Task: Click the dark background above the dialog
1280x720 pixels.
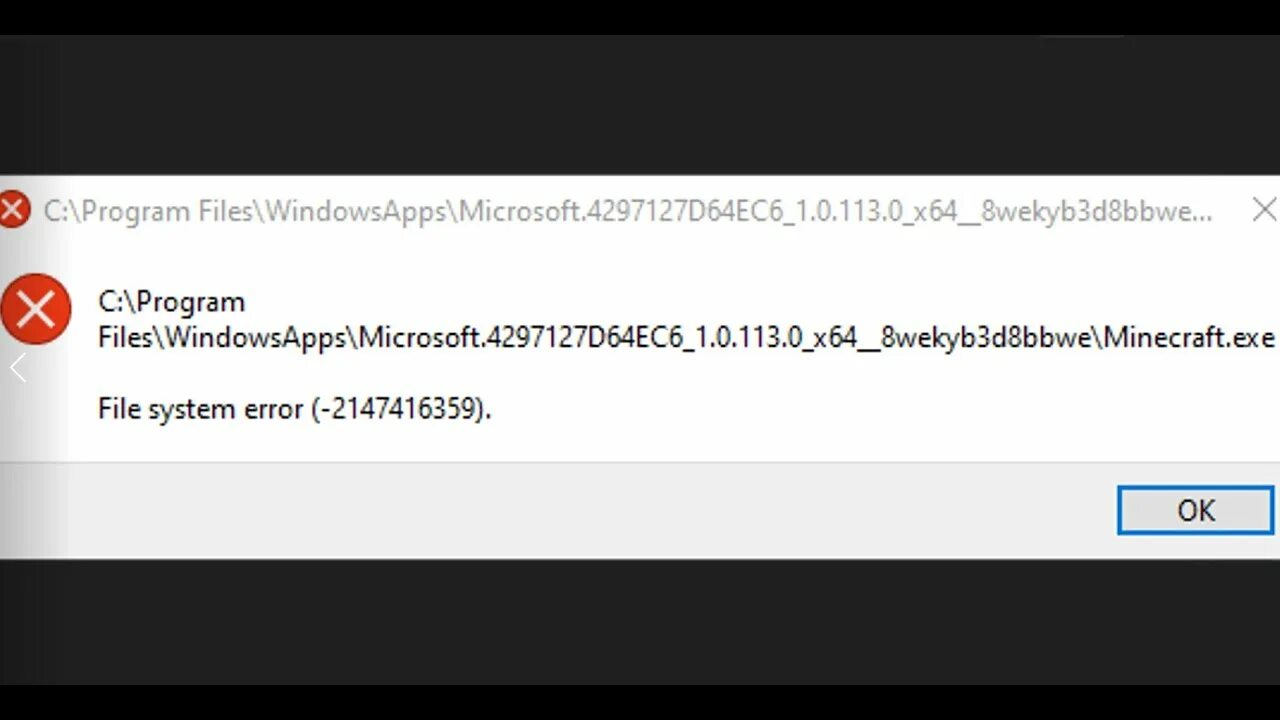Action: [x=640, y=105]
